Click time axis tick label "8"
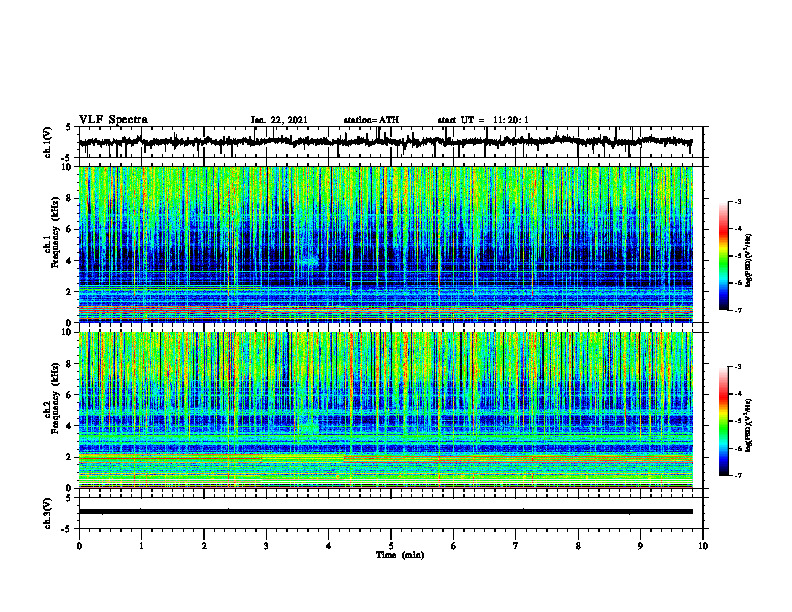792x612 pixels. coord(578,546)
